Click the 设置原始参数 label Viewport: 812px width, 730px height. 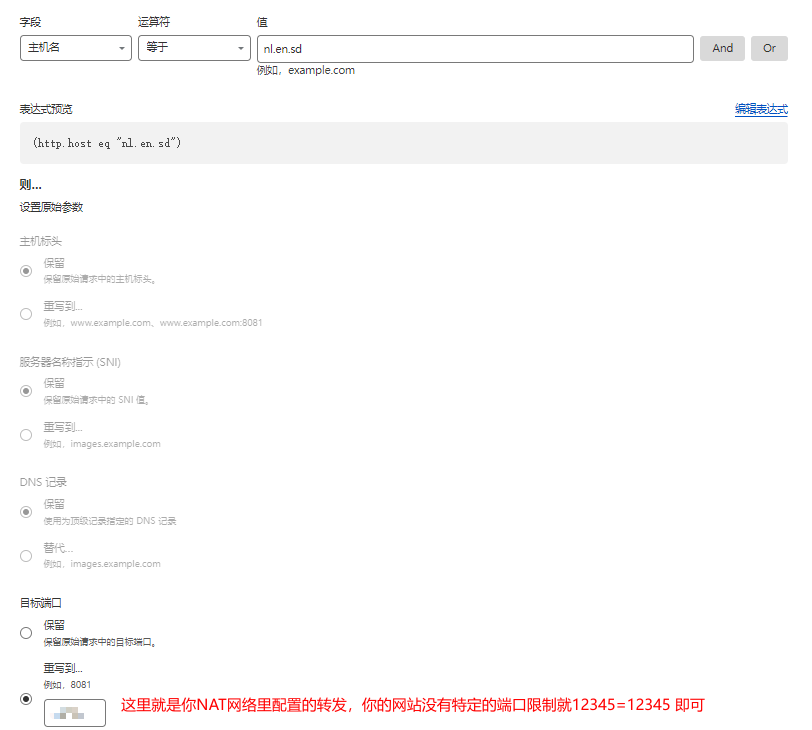[51, 207]
